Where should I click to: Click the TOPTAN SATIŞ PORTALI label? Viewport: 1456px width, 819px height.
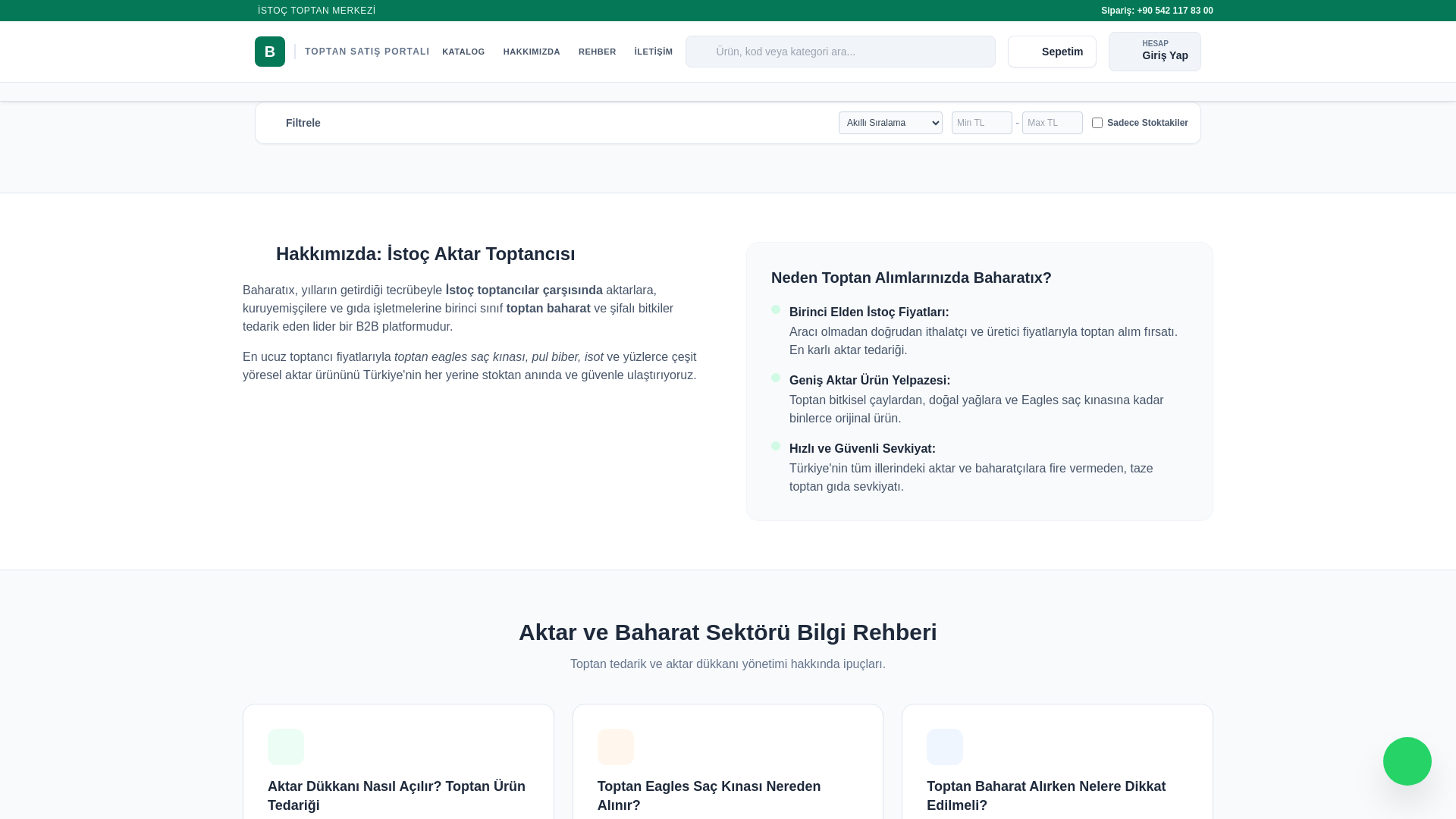click(367, 52)
